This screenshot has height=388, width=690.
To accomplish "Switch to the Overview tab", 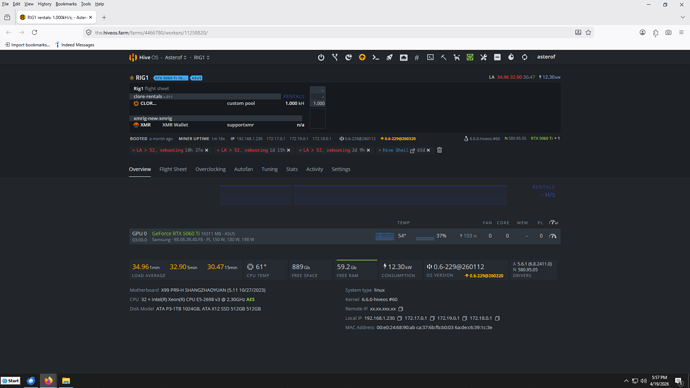I will coord(139,169).
